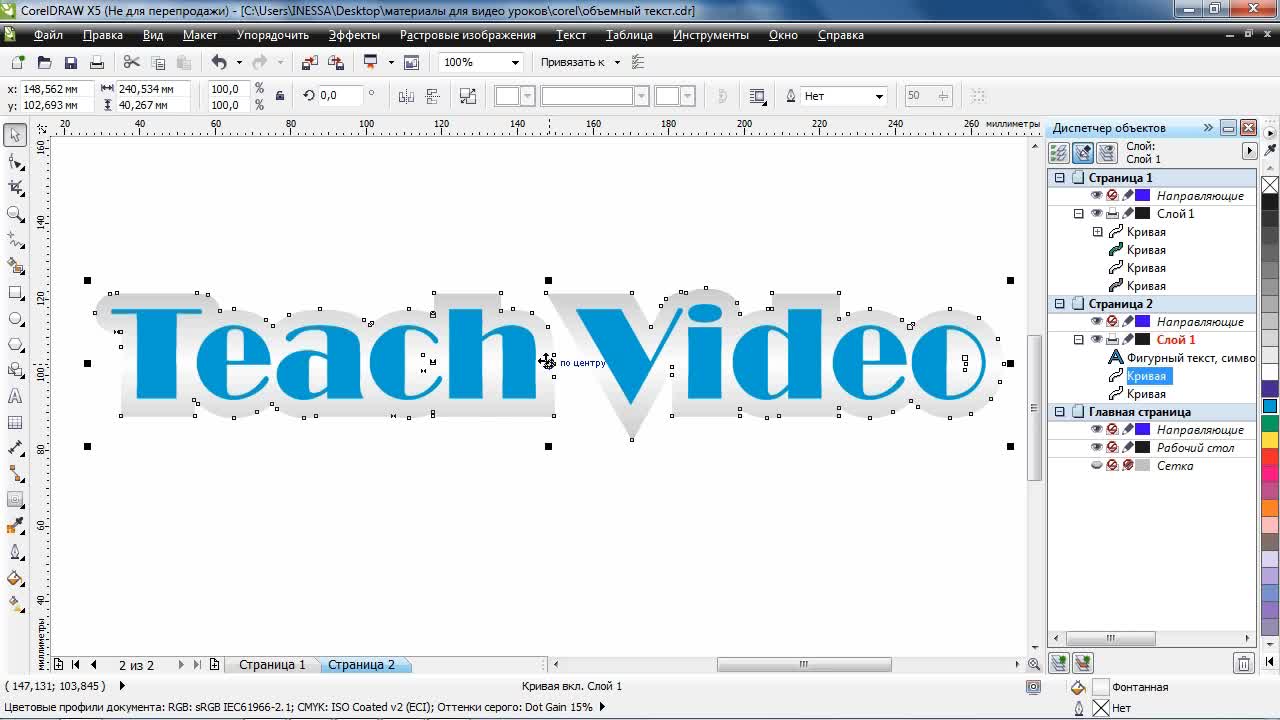This screenshot has height=720, width=1280.
Task: Select the Basic shapes tool
Action: [x=15, y=370]
